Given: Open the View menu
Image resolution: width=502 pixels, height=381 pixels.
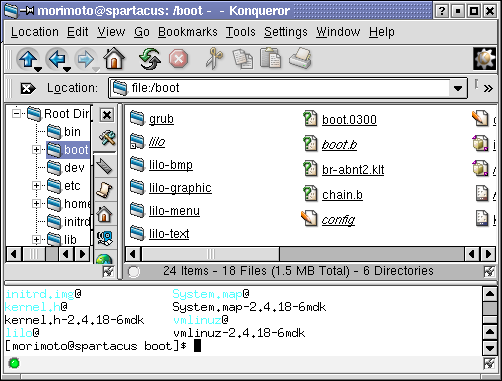Looking at the screenshot, I should click(111, 32).
